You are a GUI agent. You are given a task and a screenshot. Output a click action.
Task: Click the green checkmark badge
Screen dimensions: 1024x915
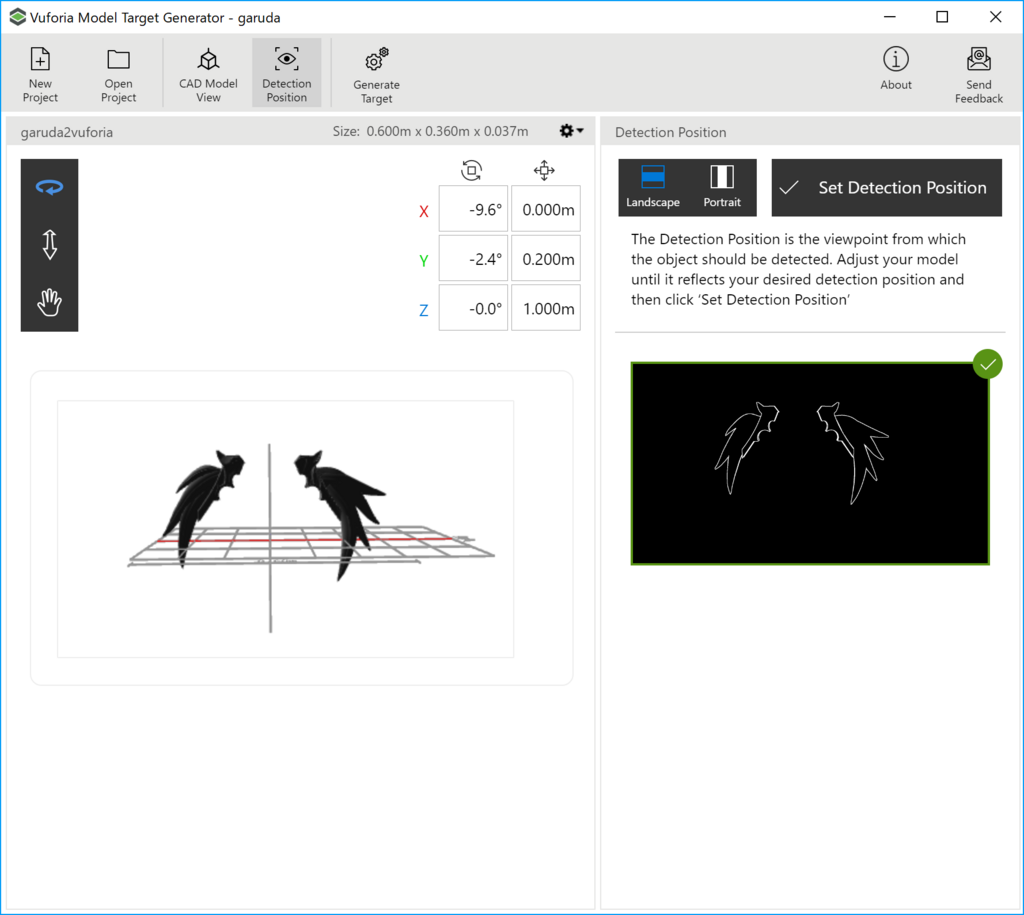[x=987, y=364]
